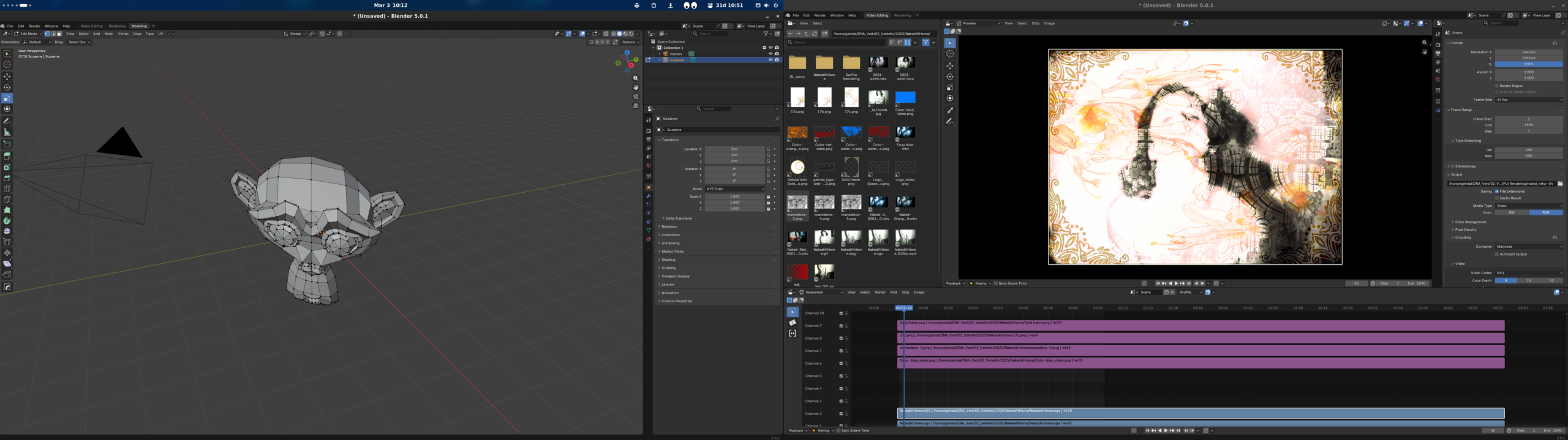Select the Measure tool in the 3D viewport

[x=7, y=132]
